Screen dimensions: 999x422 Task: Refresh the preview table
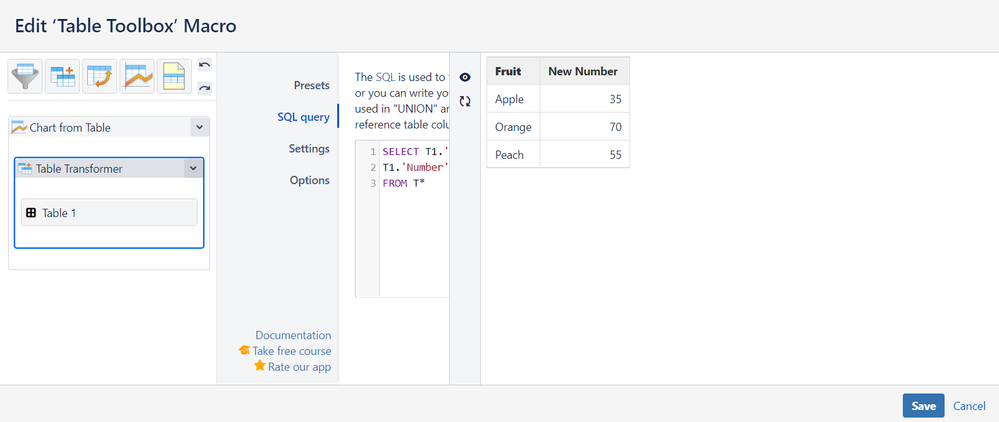click(x=465, y=101)
